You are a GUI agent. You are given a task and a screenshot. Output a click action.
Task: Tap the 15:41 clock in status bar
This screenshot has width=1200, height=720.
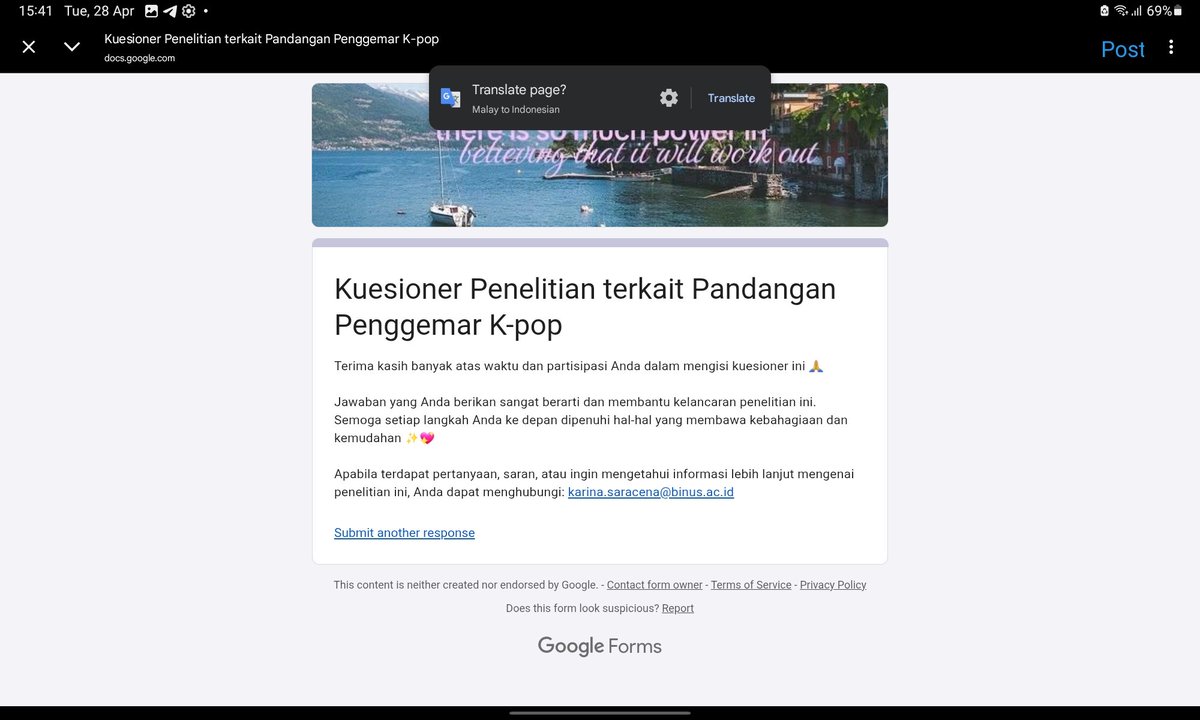[36, 11]
